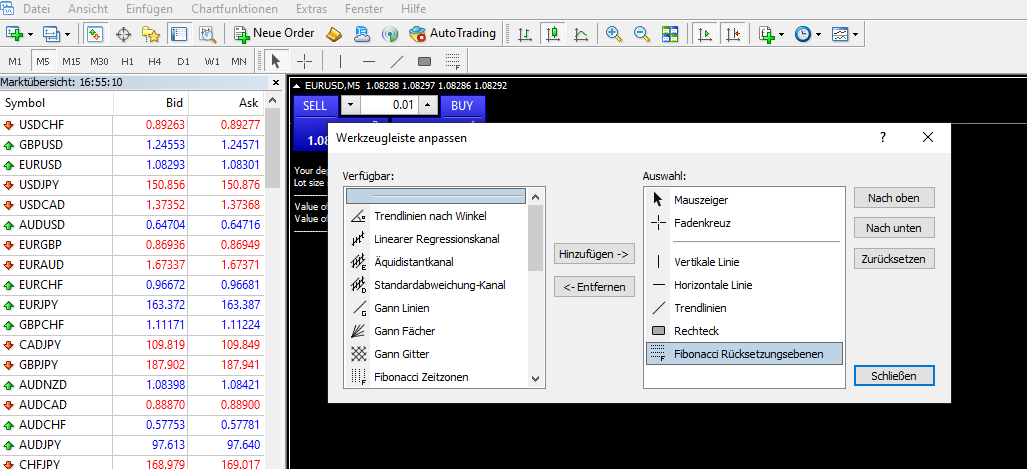Tile chart windows icon
Screen dimensions: 1027x469
[x=670, y=33]
